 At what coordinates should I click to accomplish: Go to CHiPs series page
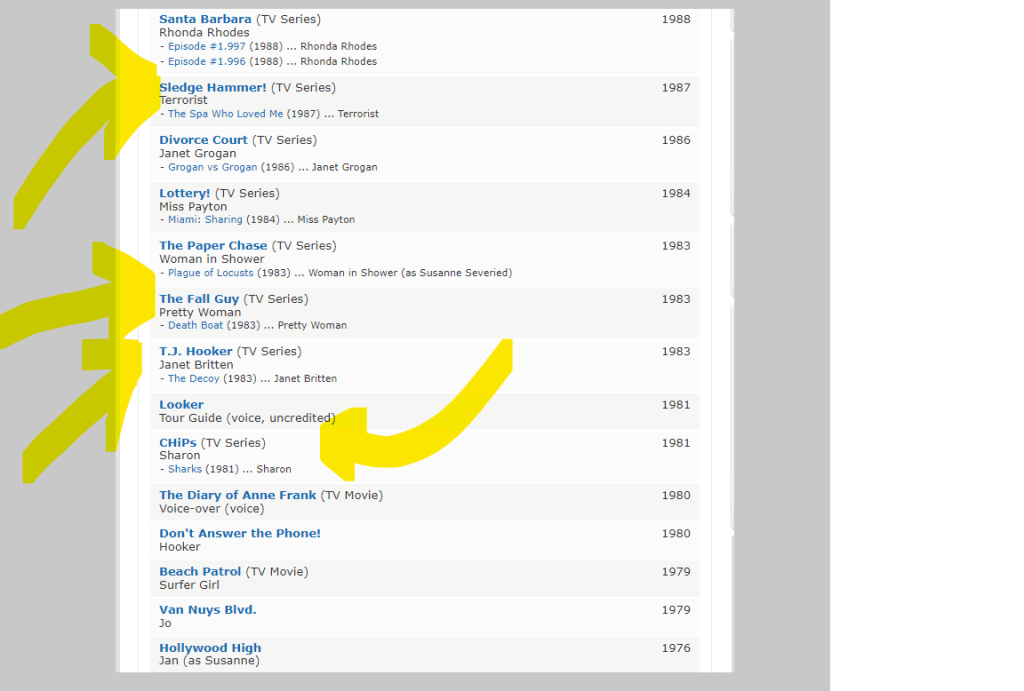178,443
